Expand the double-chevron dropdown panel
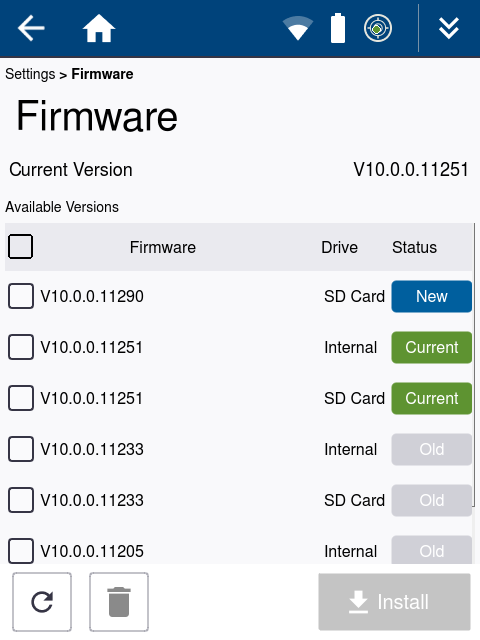Viewport: 480px width, 640px height. tap(449, 28)
